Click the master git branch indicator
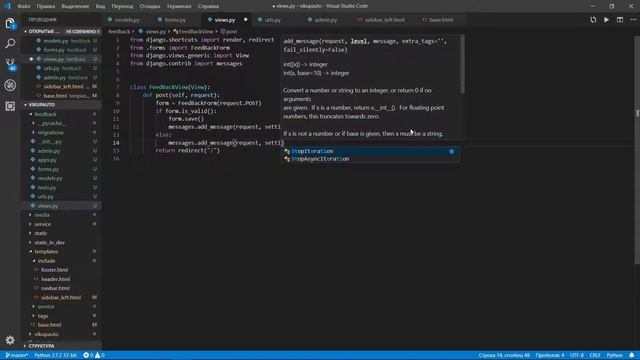Screen dimensions: 640x360 click(x=16, y=355)
